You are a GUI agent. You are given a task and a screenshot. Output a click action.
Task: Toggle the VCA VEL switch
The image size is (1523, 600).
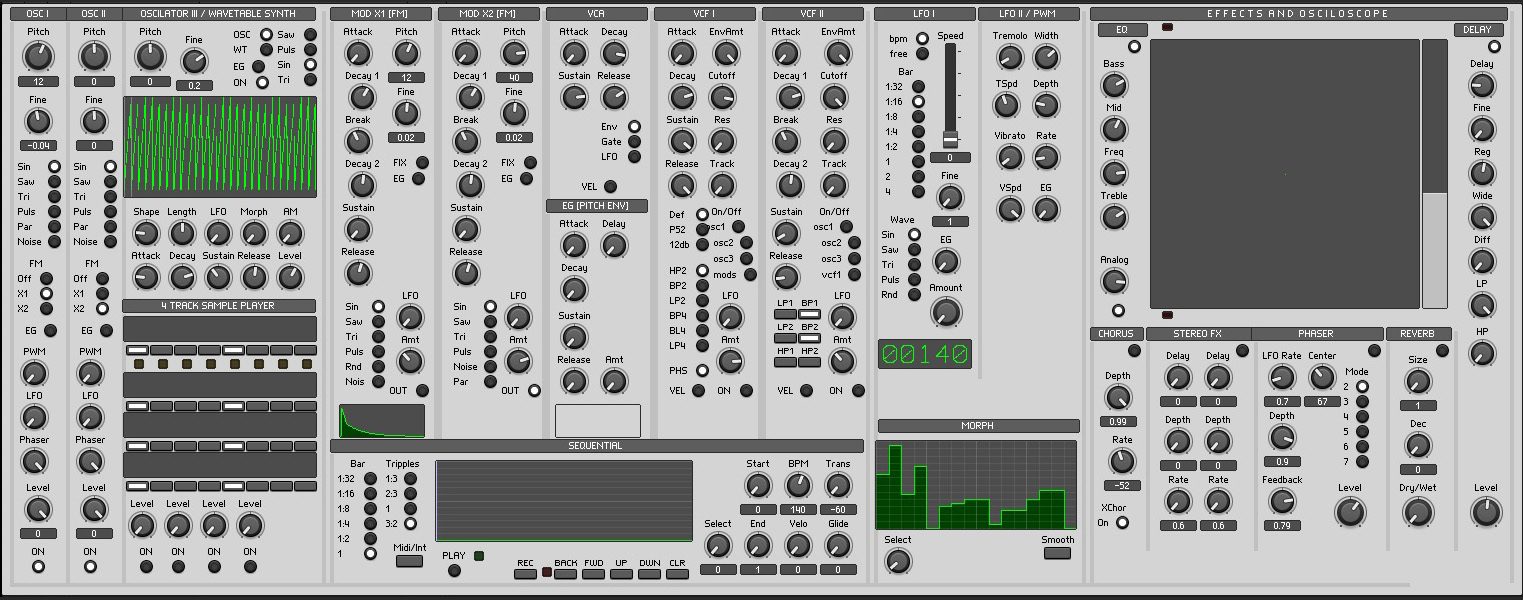pyautogui.click(x=610, y=186)
